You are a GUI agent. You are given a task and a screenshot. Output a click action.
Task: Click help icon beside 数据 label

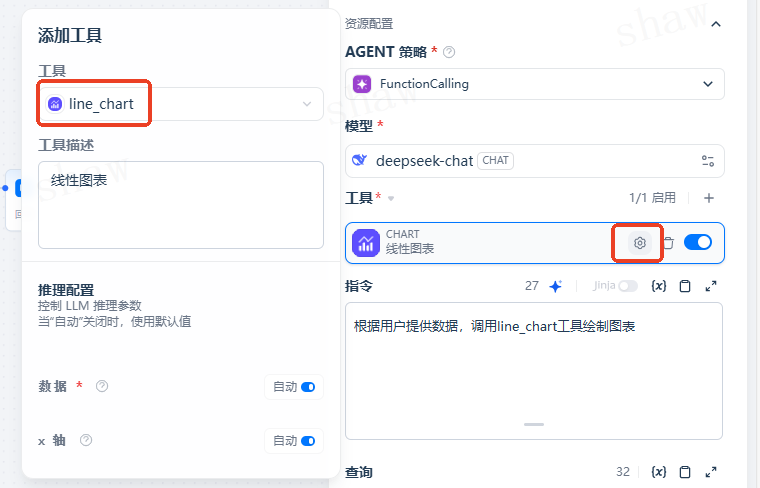pyautogui.click(x=102, y=386)
